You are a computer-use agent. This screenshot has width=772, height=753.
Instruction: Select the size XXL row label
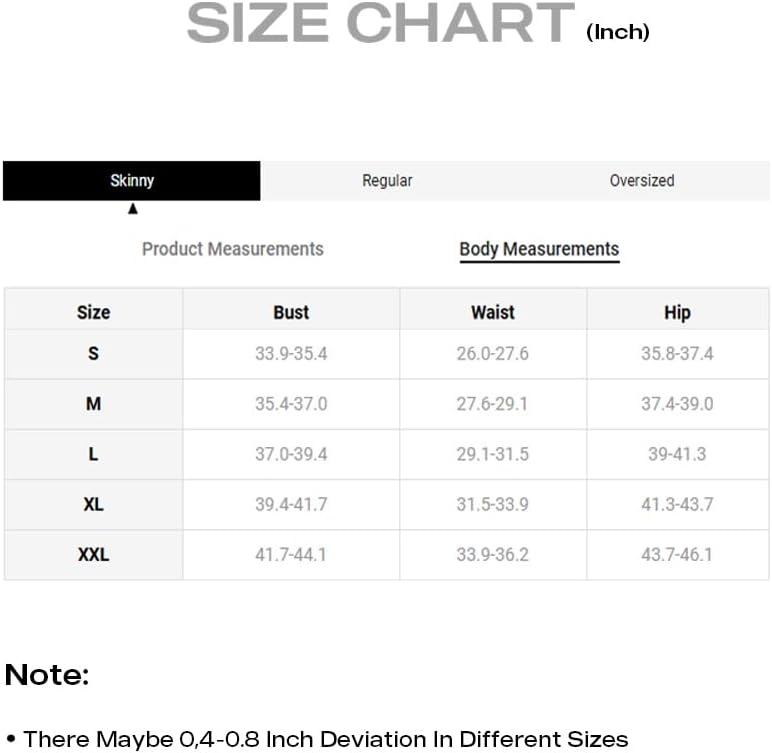point(93,554)
